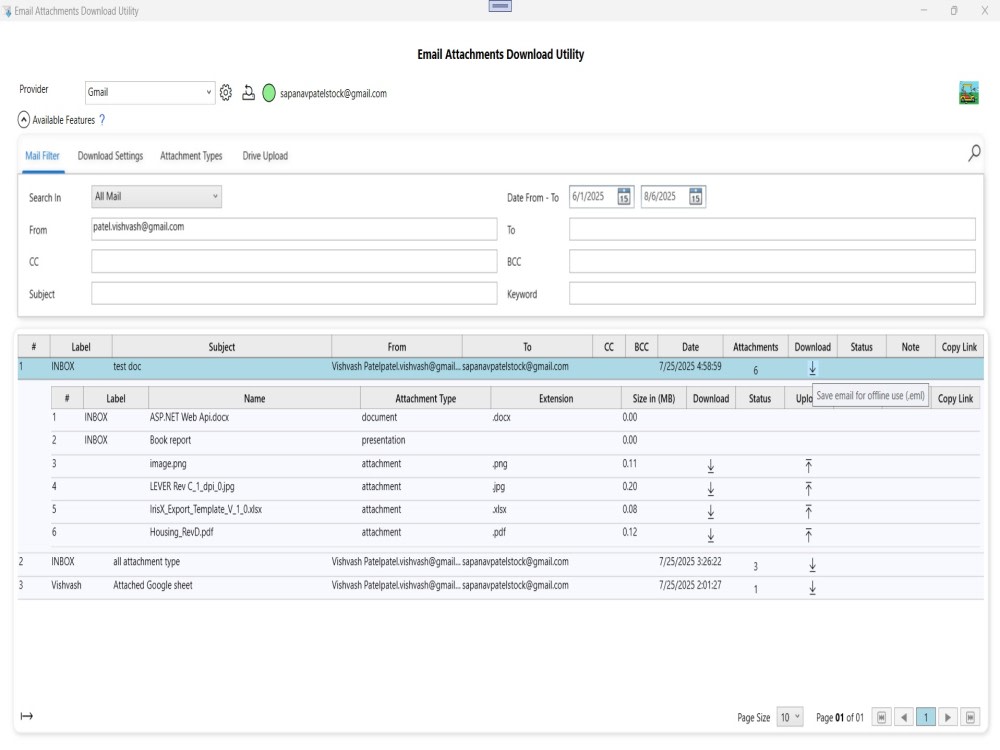The height and width of the screenshot is (750, 1000).
Task: Click the From address input field
Action: pyautogui.click(x=294, y=229)
